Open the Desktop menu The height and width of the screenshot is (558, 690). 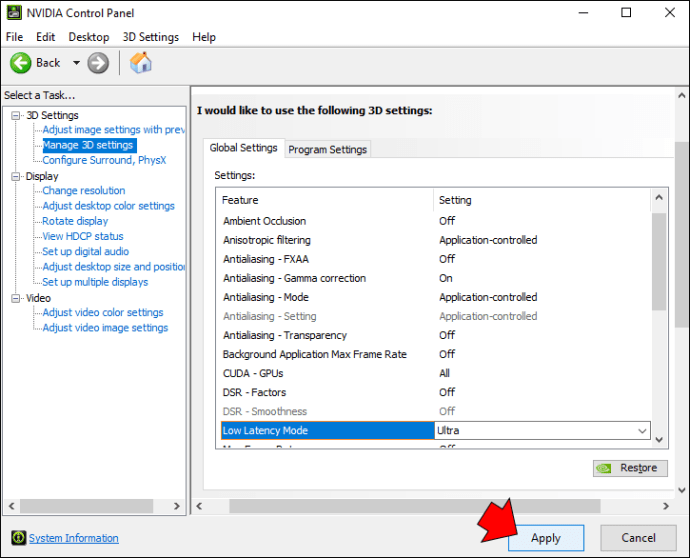tap(89, 37)
